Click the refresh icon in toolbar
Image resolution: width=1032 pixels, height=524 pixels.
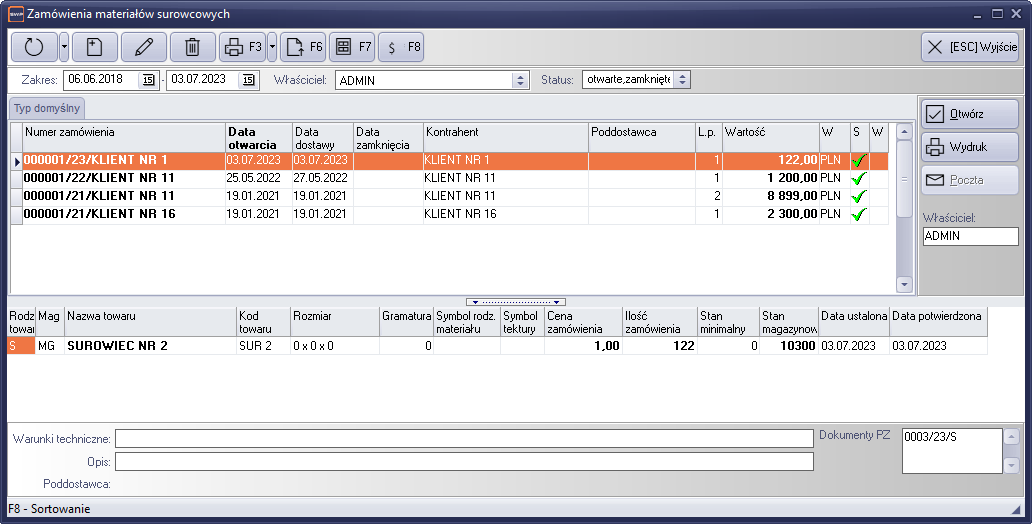point(34,47)
